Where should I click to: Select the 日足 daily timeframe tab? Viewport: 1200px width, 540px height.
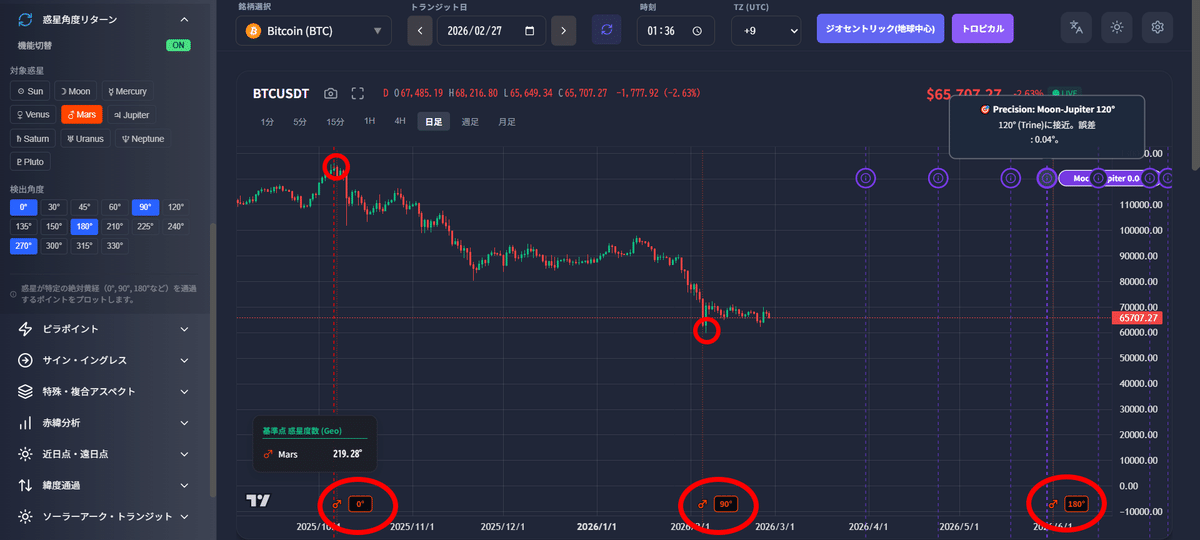click(x=434, y=121)
